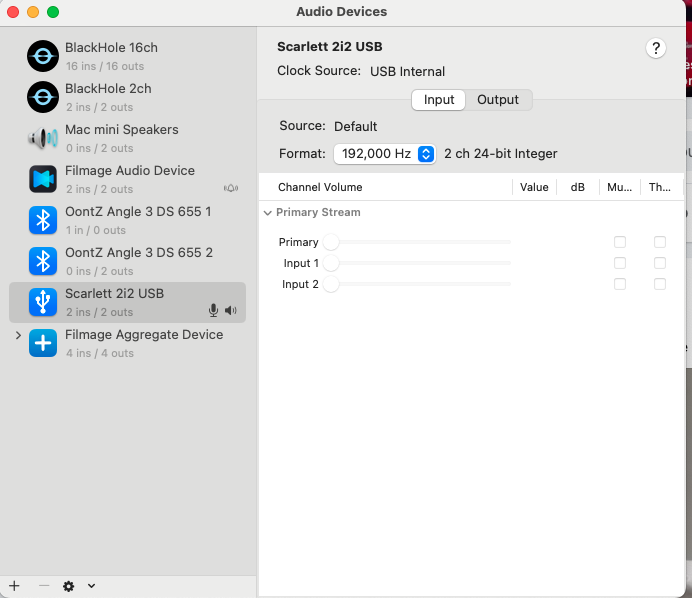692x598 pixels.
Task: Expand the Filmage Aggregate Device row
Action: pyautogui.click(x=18, y=335)
